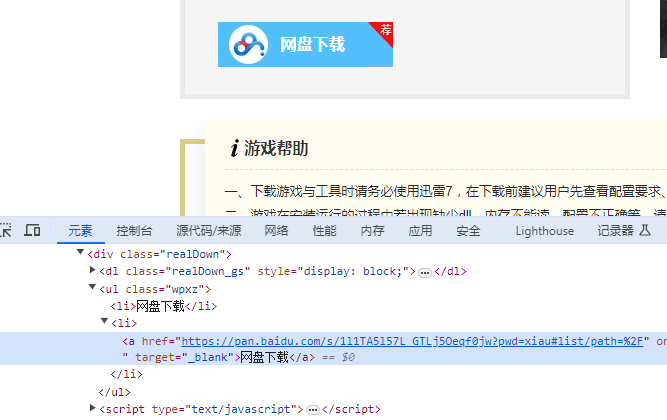Click the == $0 marker text
The width and height of the screenshot is (667, 420).
pyautogui.click(x=338, y=357)
